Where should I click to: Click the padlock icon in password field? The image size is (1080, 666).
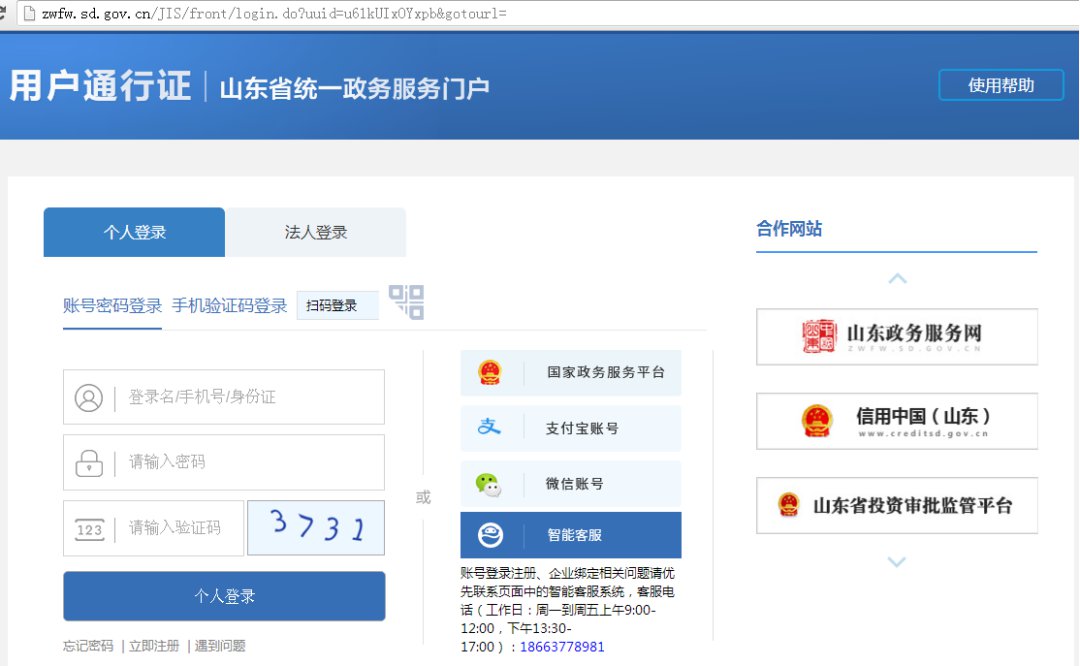coord(89,463)
